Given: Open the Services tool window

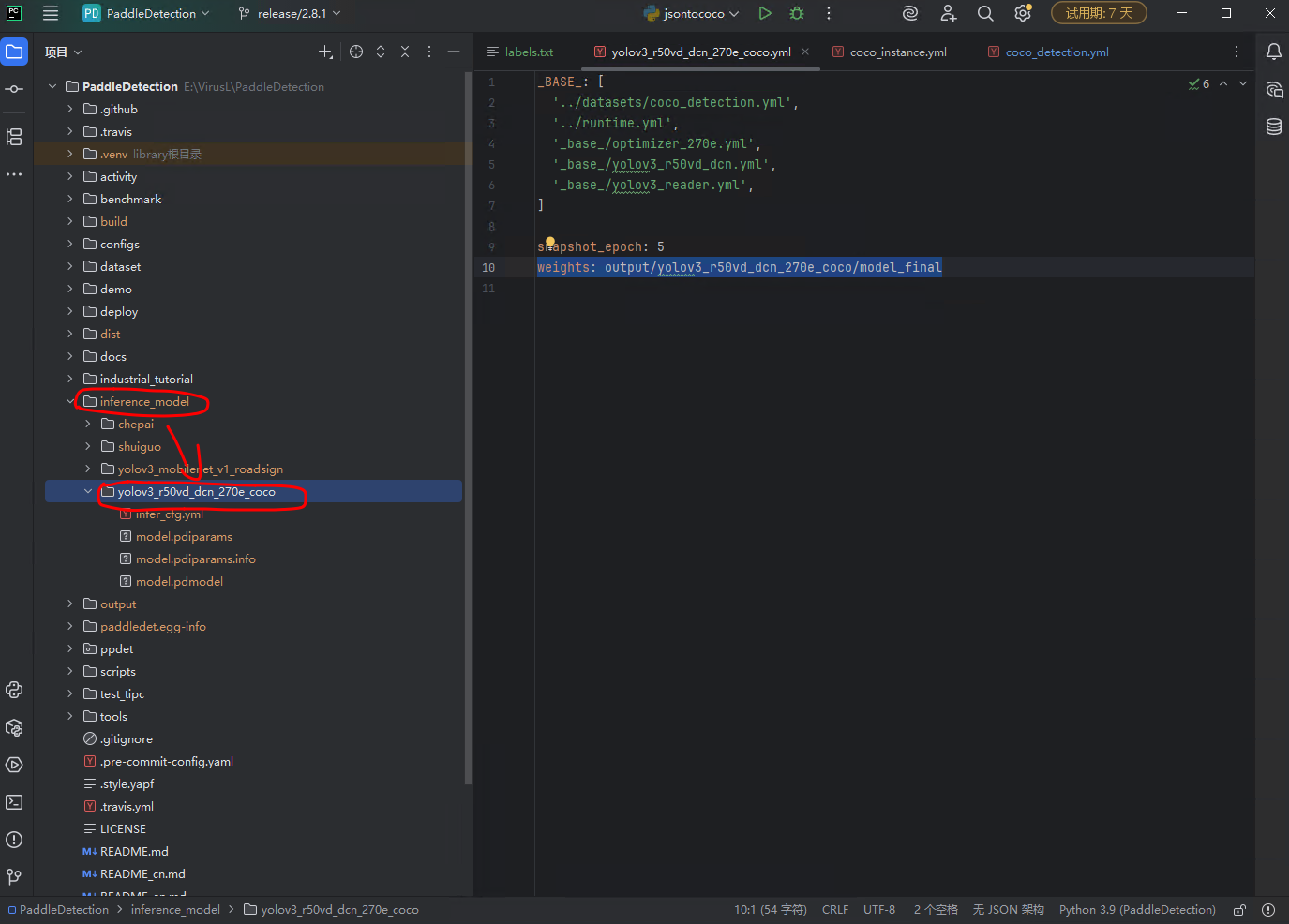Looking at the screenshot, I should [x=14, y=765].
